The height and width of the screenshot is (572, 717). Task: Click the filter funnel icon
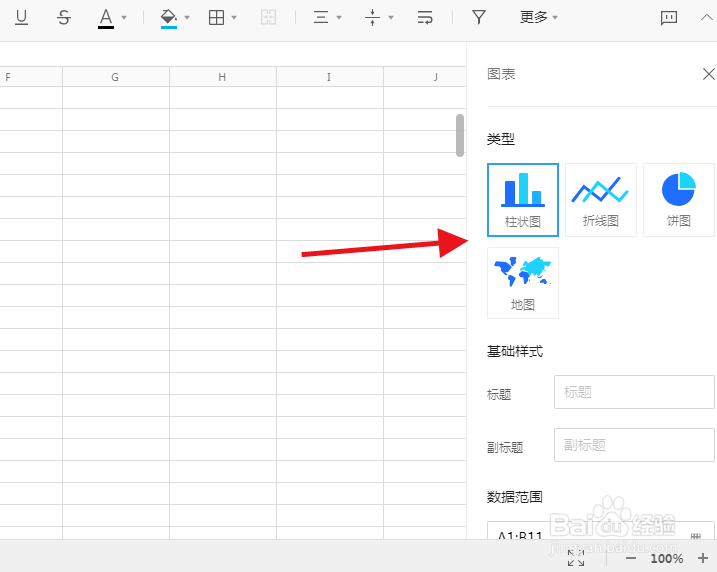click(x=479, y=17)
